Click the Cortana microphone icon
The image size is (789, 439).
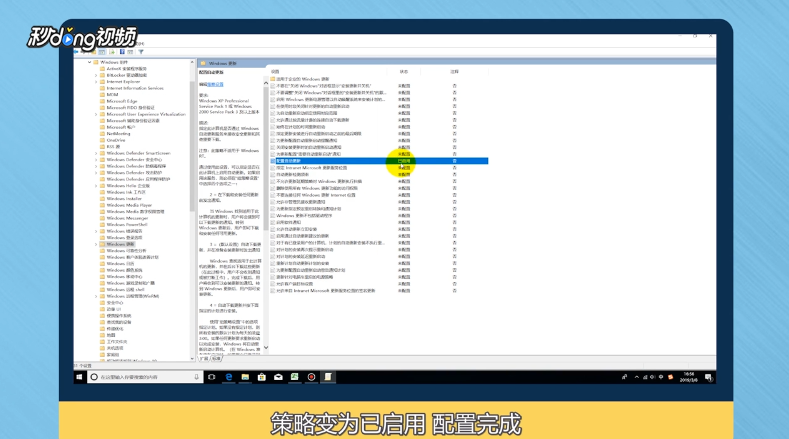196,377
